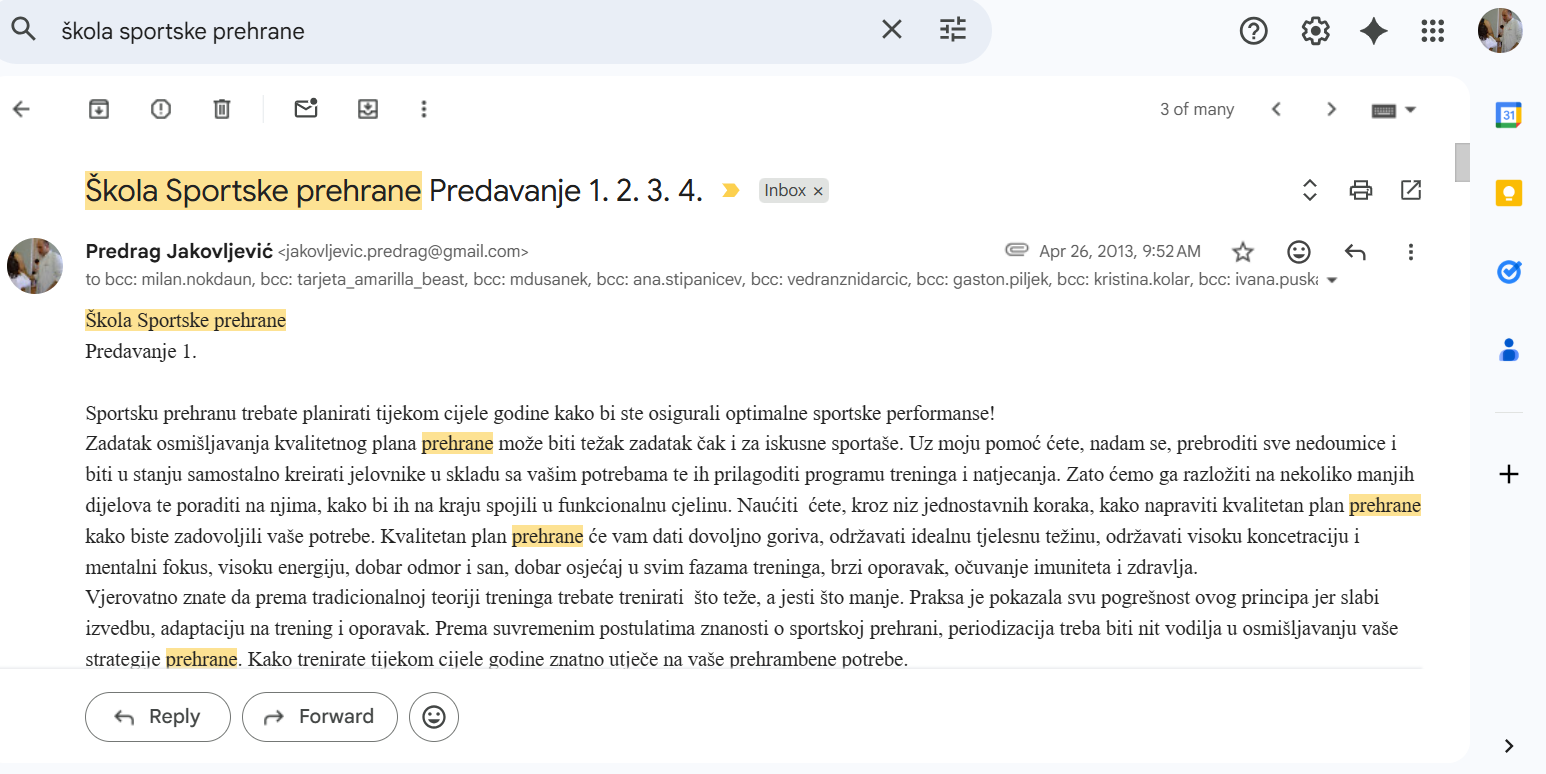Click the email subject heading
Screen dimensions: 1546x774
(394, 190)
